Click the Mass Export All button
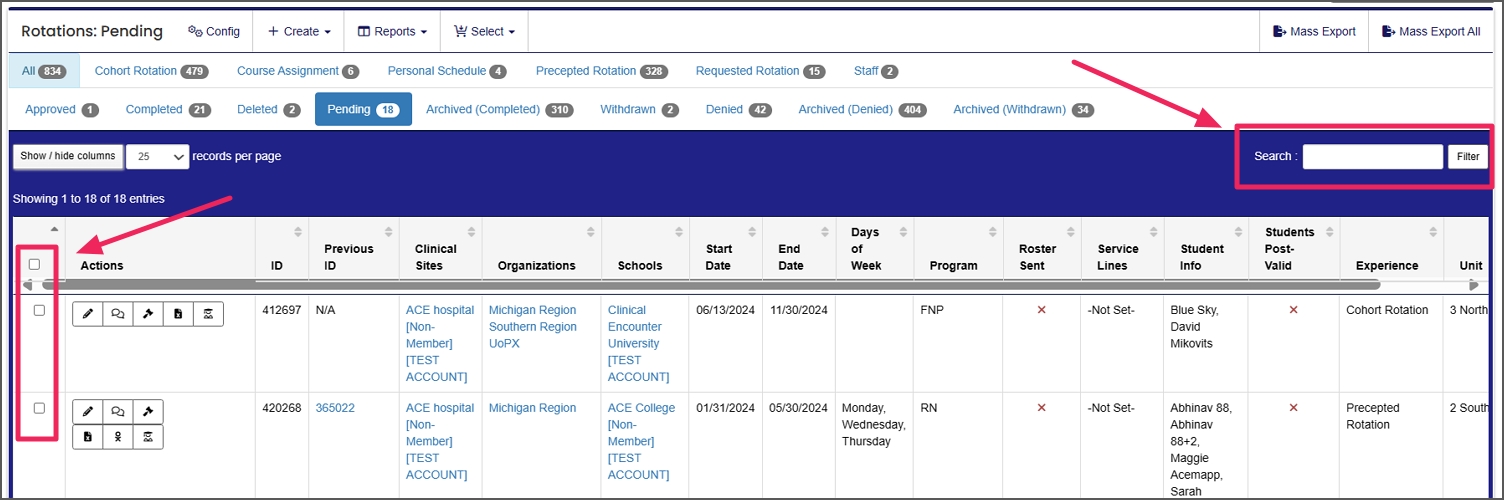 pyautogui.click(x=1431, y=32)
